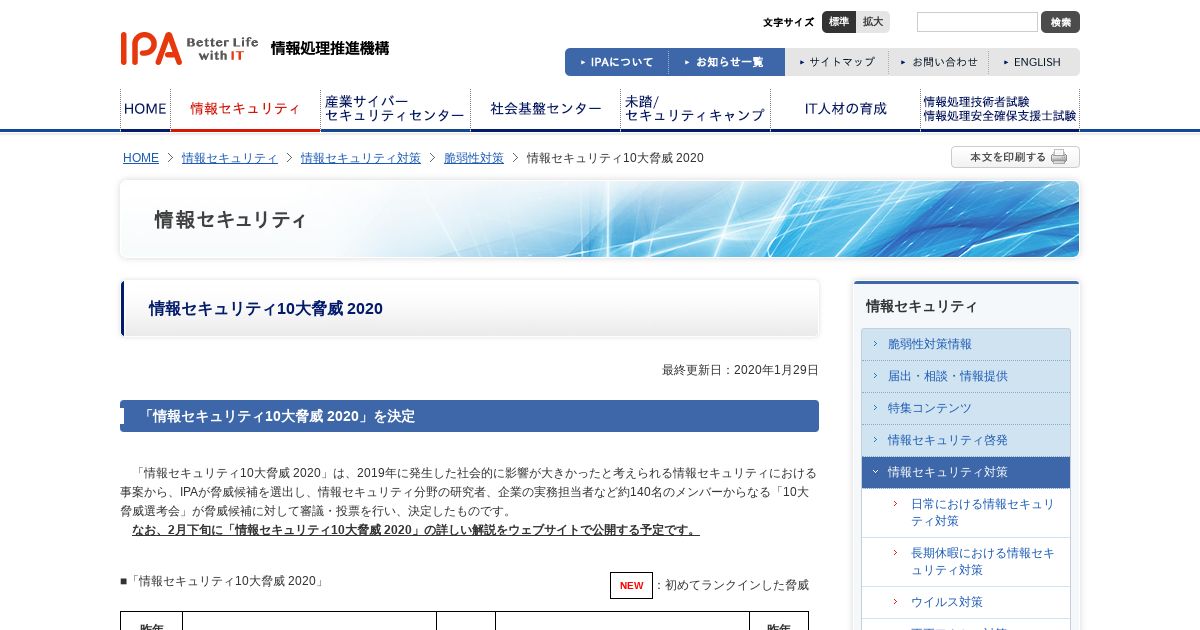Viewport: 1200px width, 630px height.
Task: Click the underlined 2月下旬 announcement sentence
Action: pos(416,530)
